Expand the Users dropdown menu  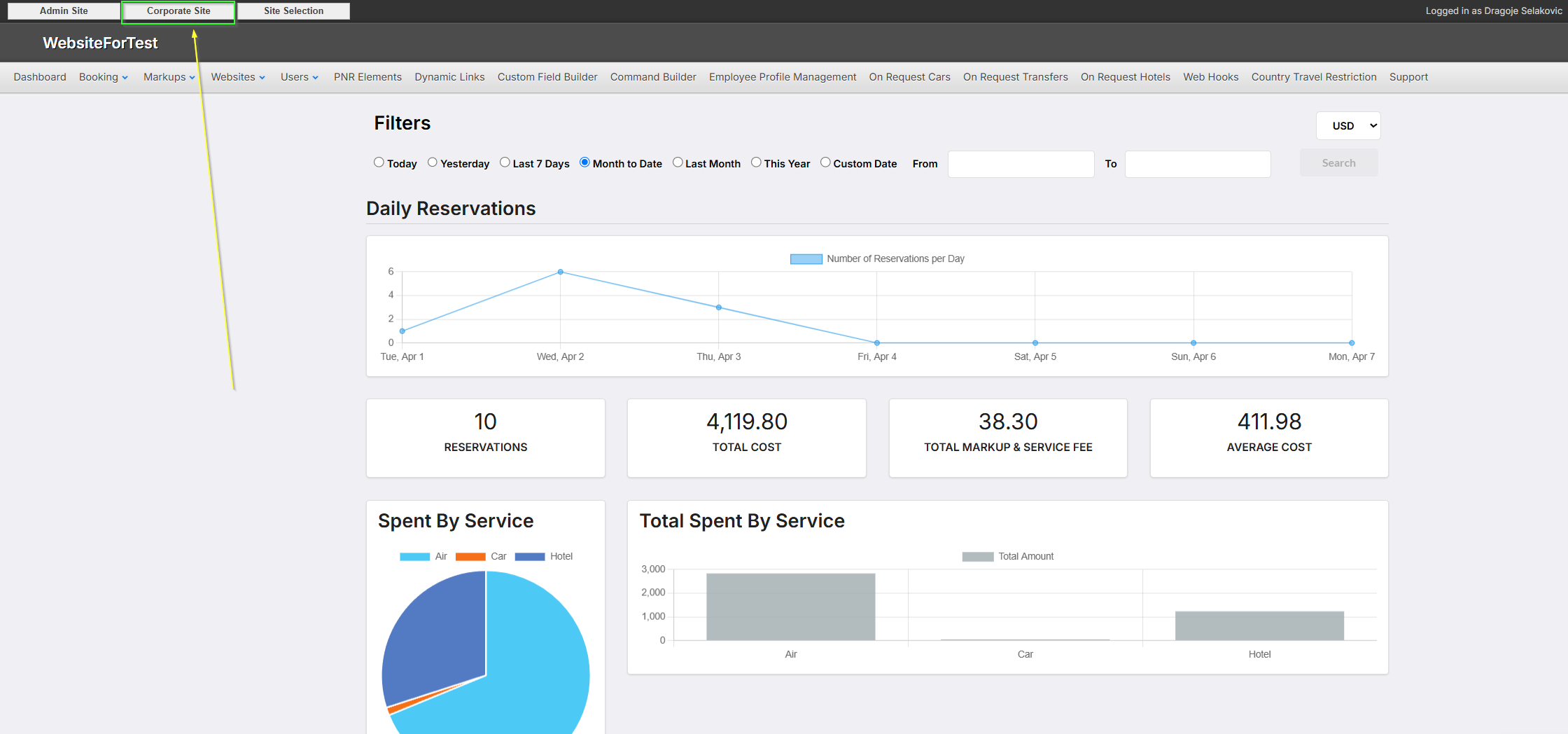pyautogui.click(x=300, y=77)
